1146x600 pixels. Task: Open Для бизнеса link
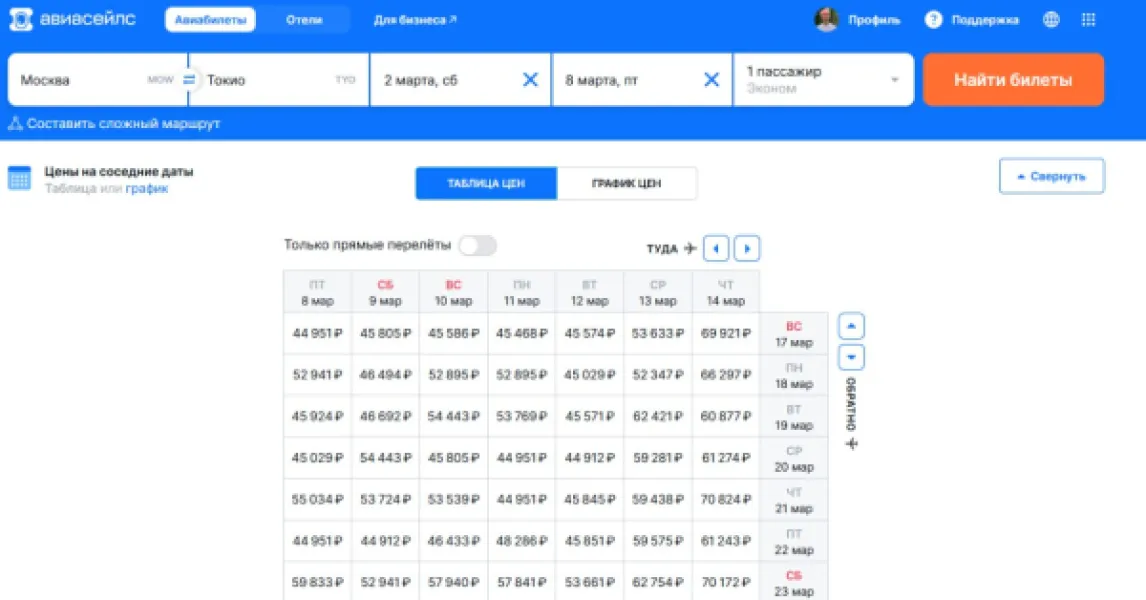coord(415,20)
